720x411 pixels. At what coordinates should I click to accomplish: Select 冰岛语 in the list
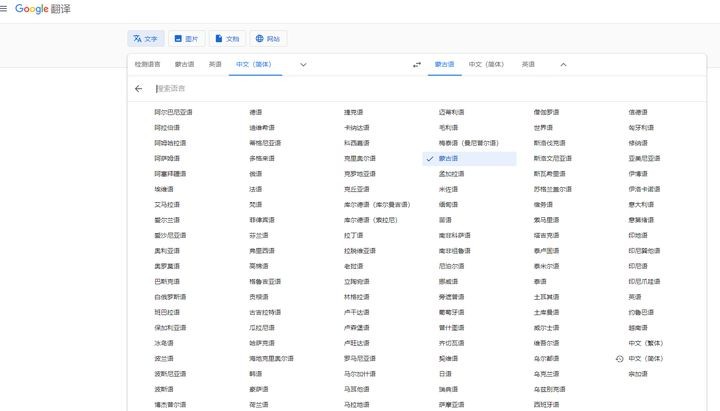coord(164,343)
